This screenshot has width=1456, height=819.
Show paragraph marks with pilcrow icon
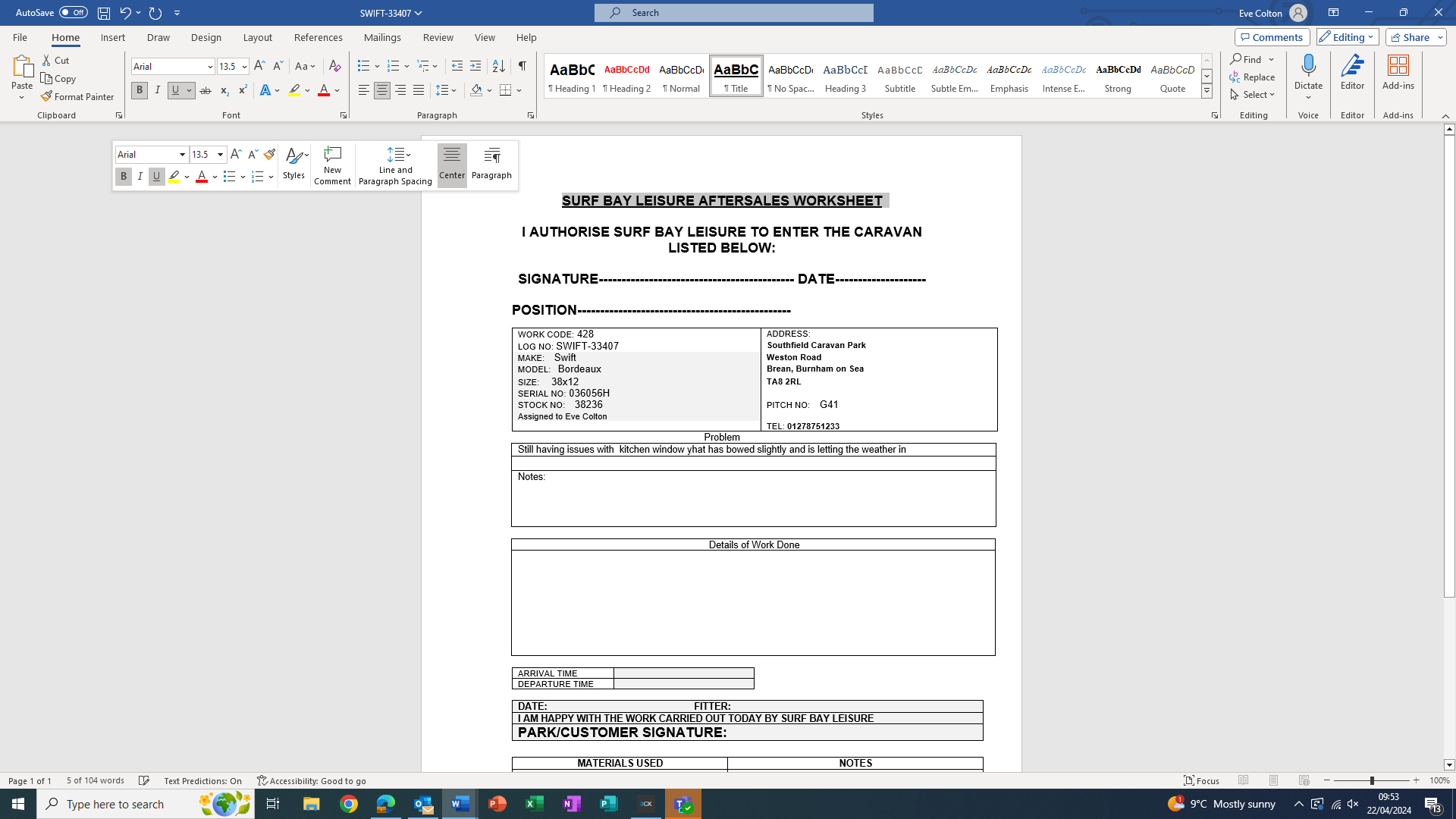click(x=522, y=67)
